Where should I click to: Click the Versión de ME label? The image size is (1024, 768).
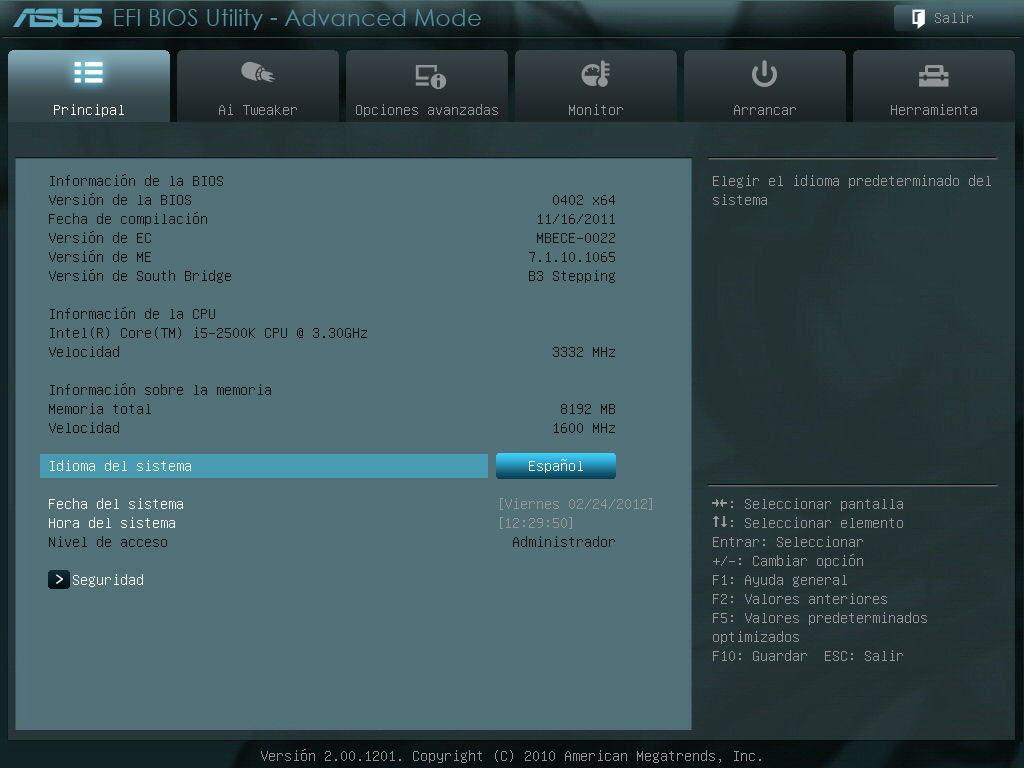pyautogui.click(x=100, y=257)
